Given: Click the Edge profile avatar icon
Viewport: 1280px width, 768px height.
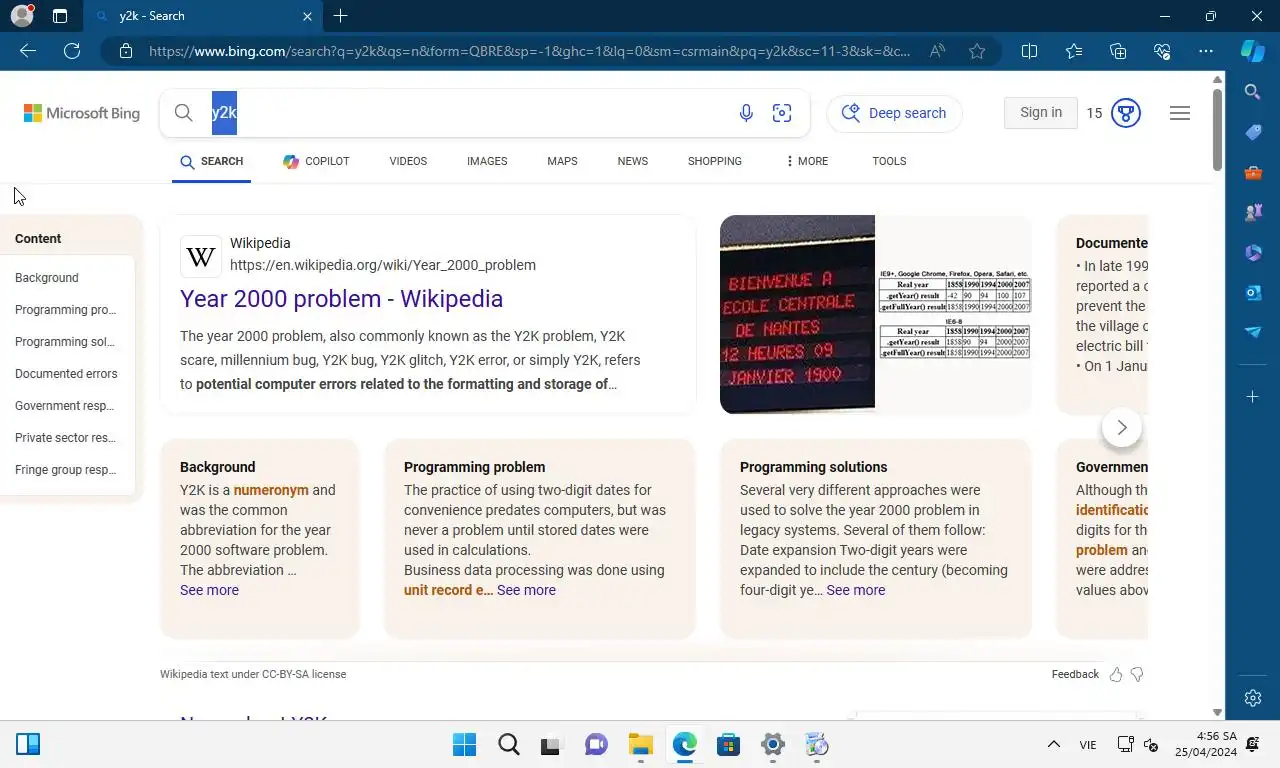Looking at the screenshot, I should [x=22, y=16].
